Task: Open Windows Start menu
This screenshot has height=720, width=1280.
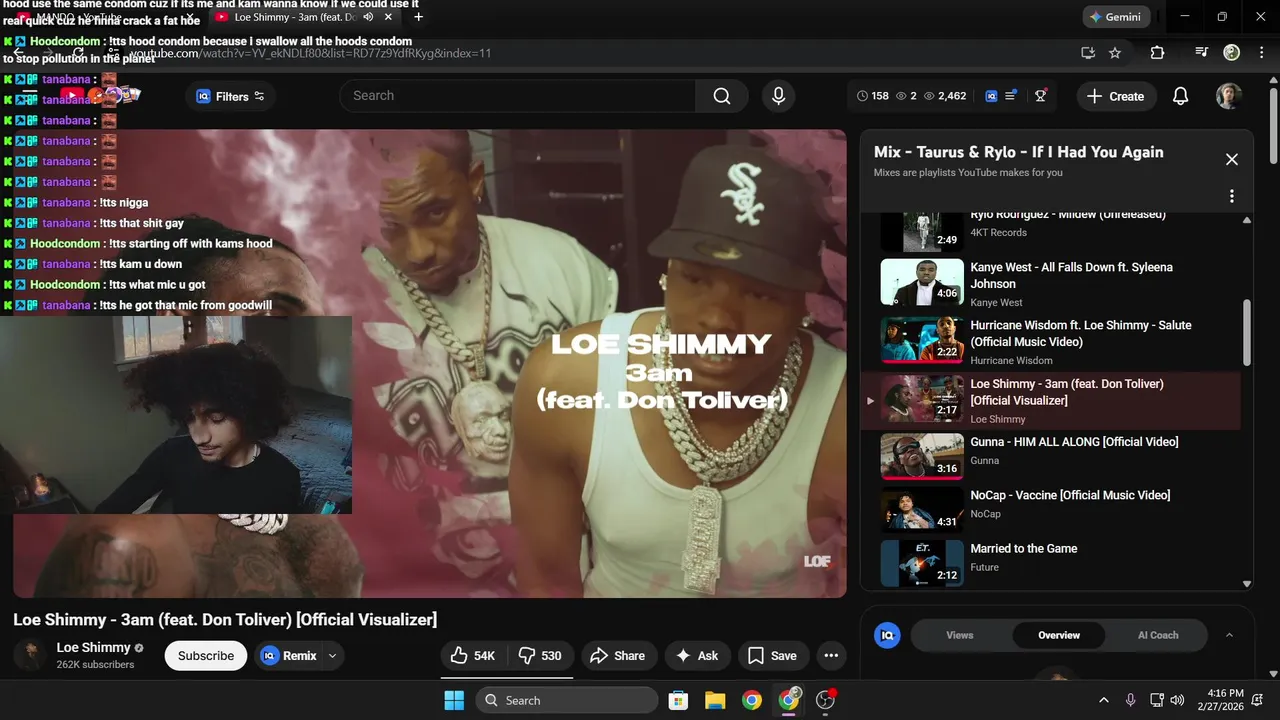Action: [x=453, y=700]
